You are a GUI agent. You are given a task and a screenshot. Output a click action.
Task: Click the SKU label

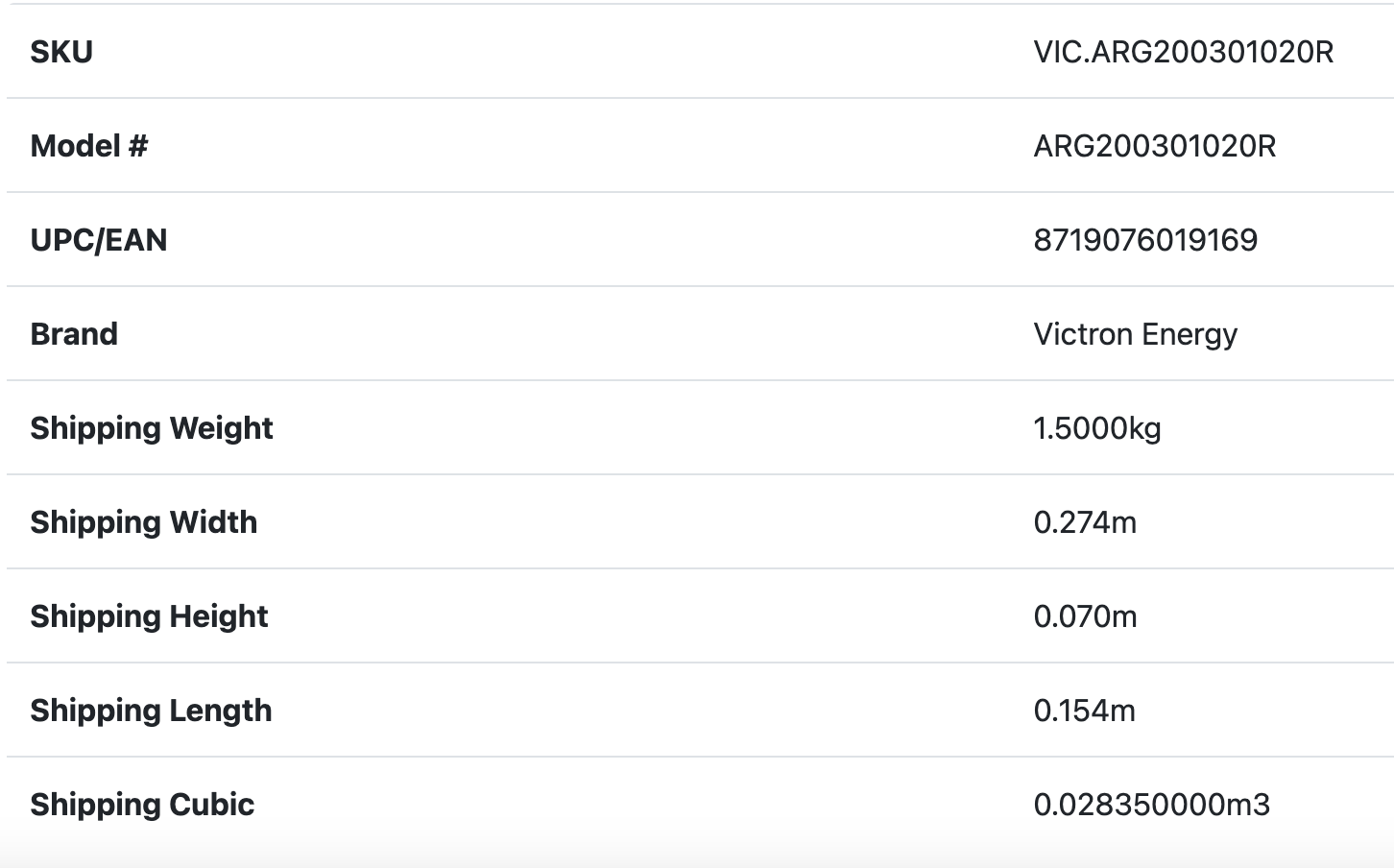[61, 52]
